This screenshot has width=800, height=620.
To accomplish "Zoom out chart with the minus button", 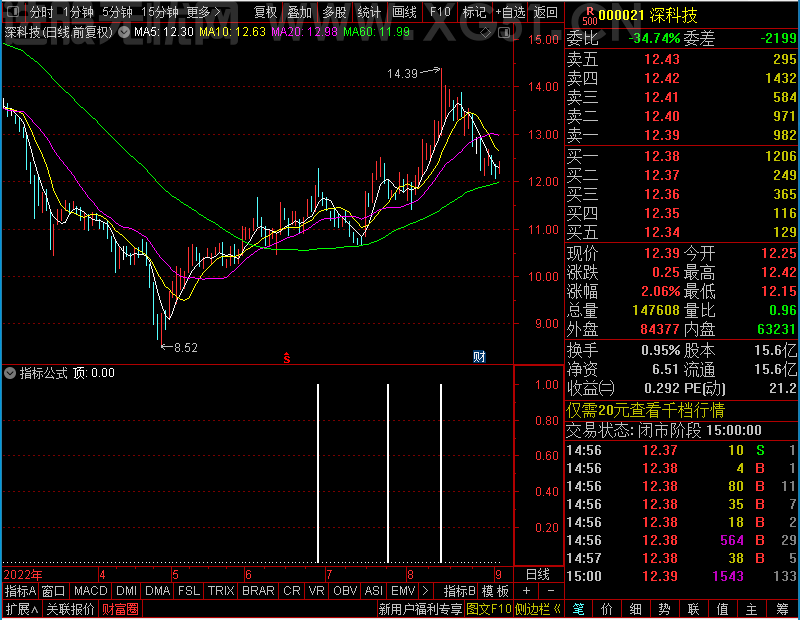I will (x=551, y=591).
